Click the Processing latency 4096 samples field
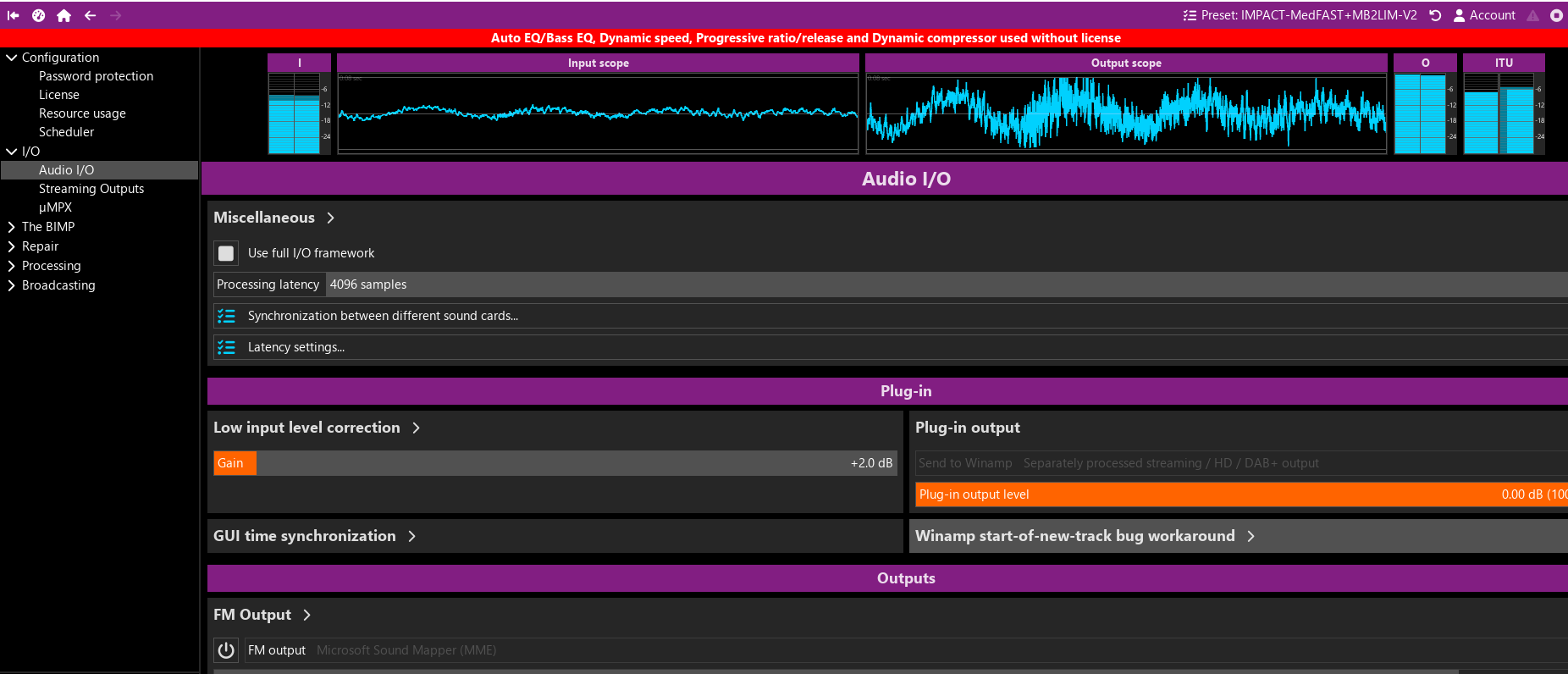The height and width of the screenshot is (674, 1568). [368, 285]
